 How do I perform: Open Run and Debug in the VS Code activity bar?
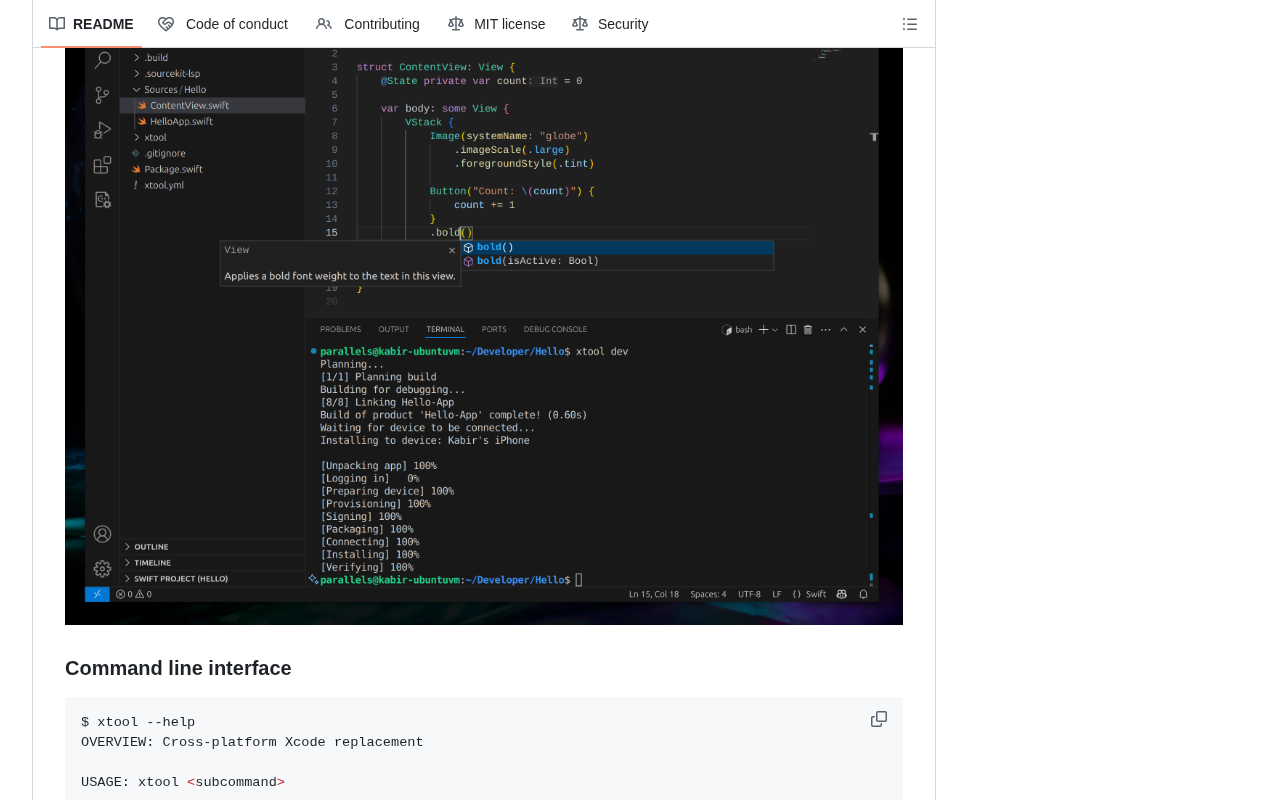click(102, 130)
